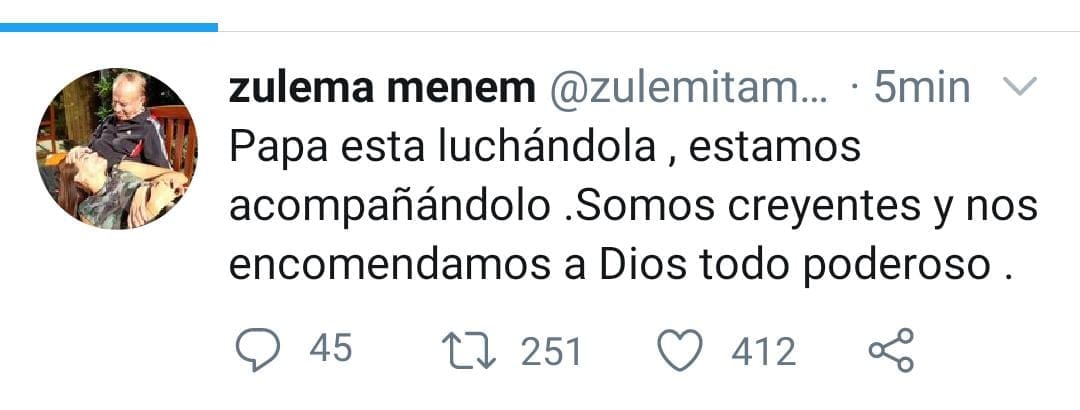Select the blue active tab indicator
Viewport: 1080px width, 410px height.
(x=108, y=27)
